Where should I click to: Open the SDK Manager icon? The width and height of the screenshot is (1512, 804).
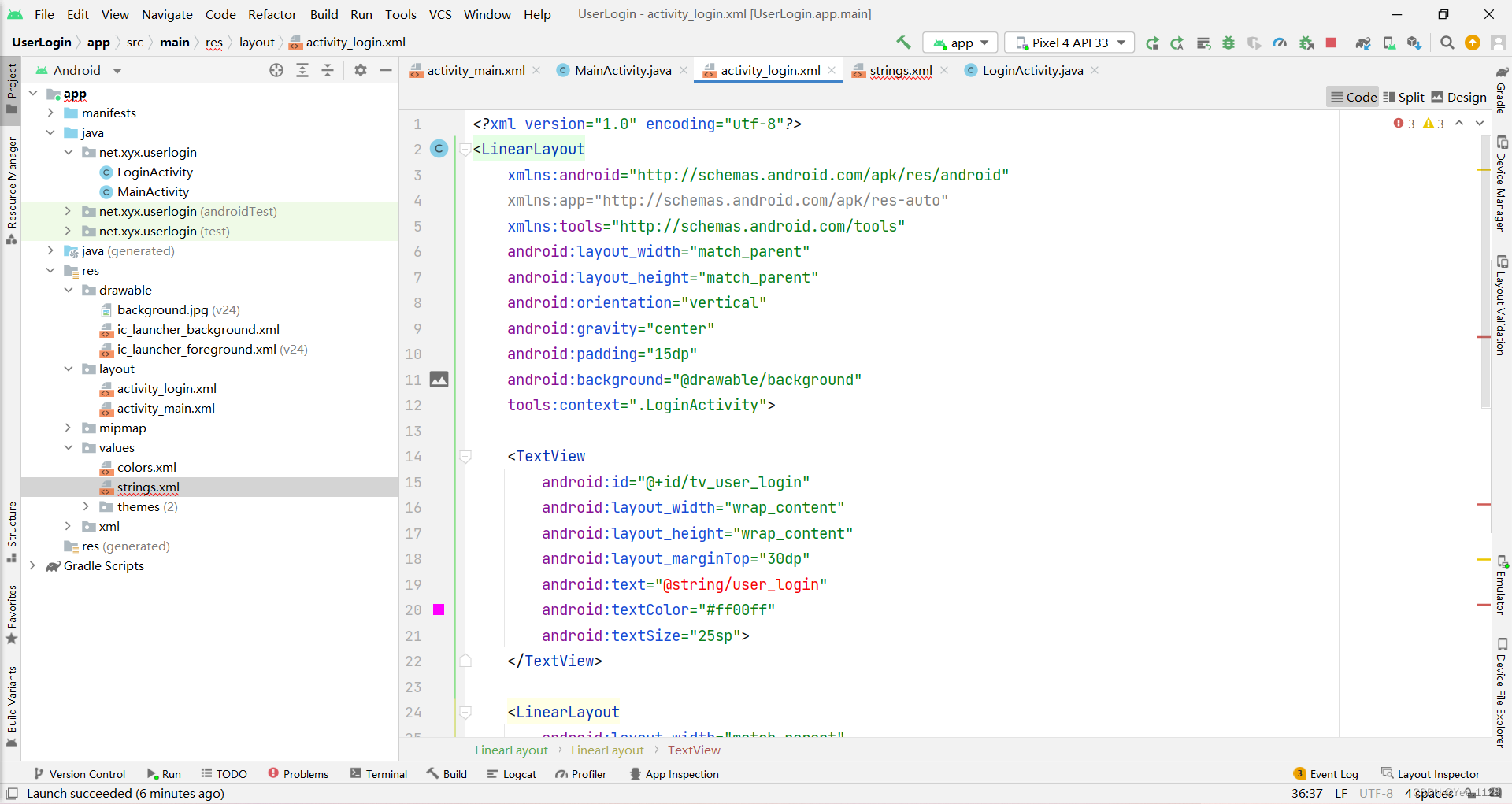pyautogui.click(x=1414, y=43)
